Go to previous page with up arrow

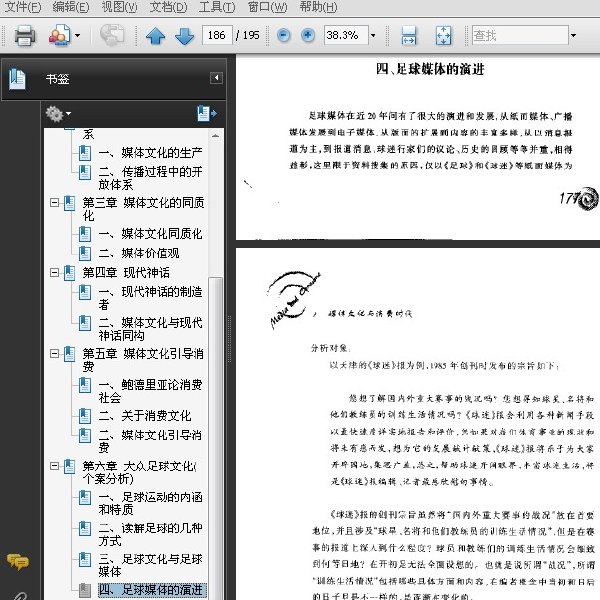[155, 36]
